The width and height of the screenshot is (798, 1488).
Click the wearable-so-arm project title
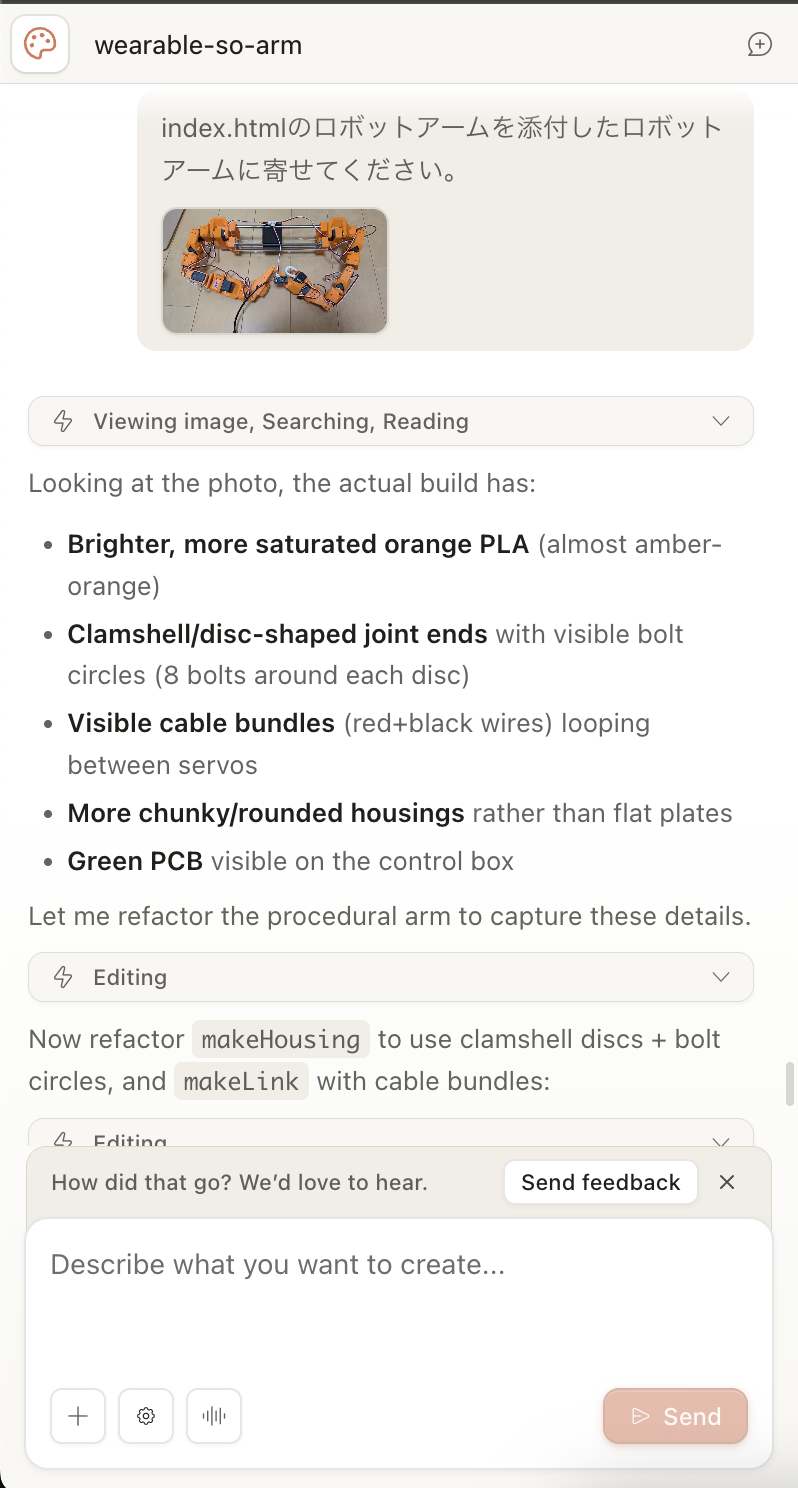pyautogui.click(x=198, y=45)
